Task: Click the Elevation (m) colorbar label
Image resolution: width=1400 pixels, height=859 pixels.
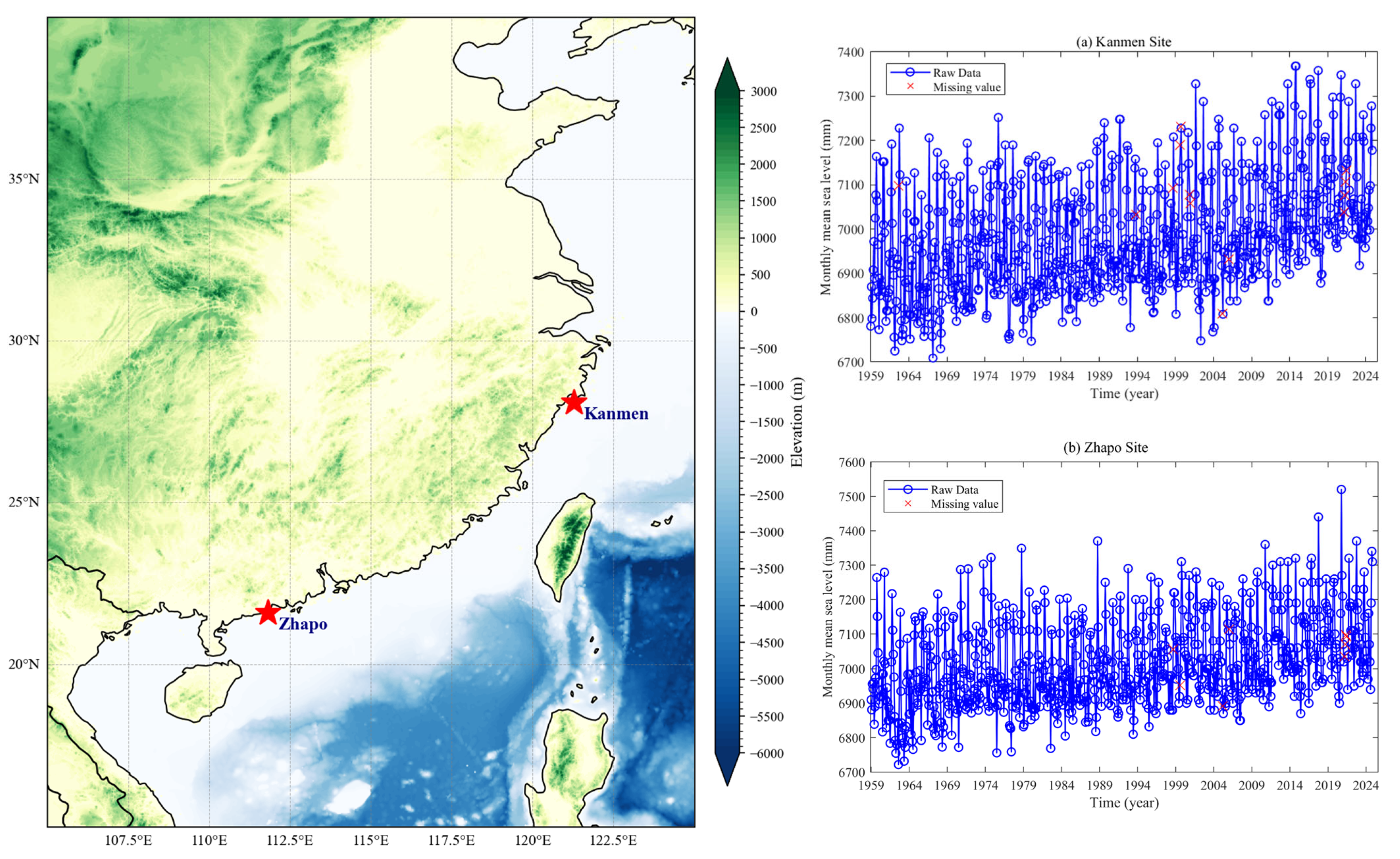Action: pyautogui.click(x=797, y=422)
